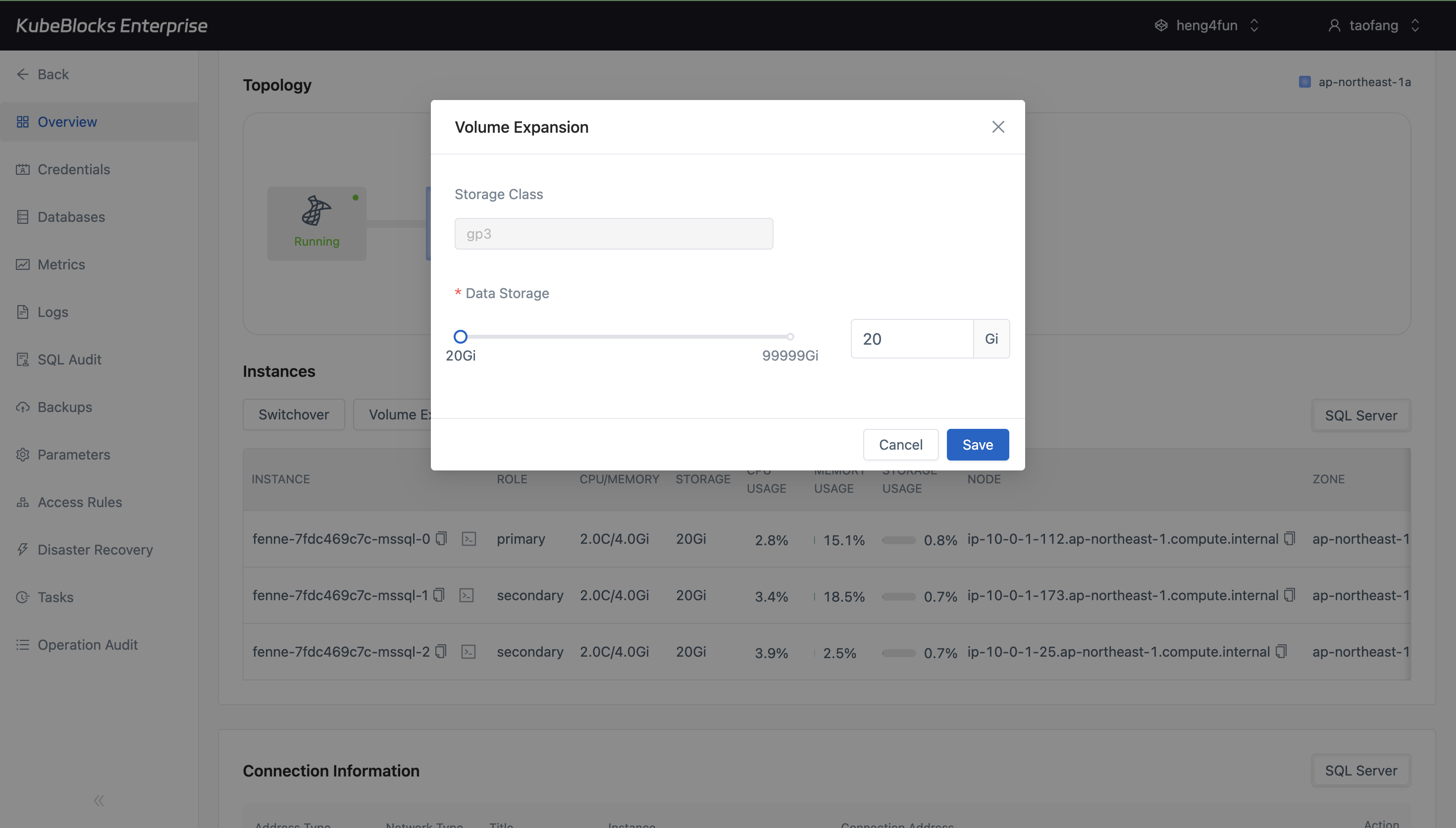The image size is (1456, 828).
Task: Click the disabled Storage Class gp3 field
Action: pos(613,234)
